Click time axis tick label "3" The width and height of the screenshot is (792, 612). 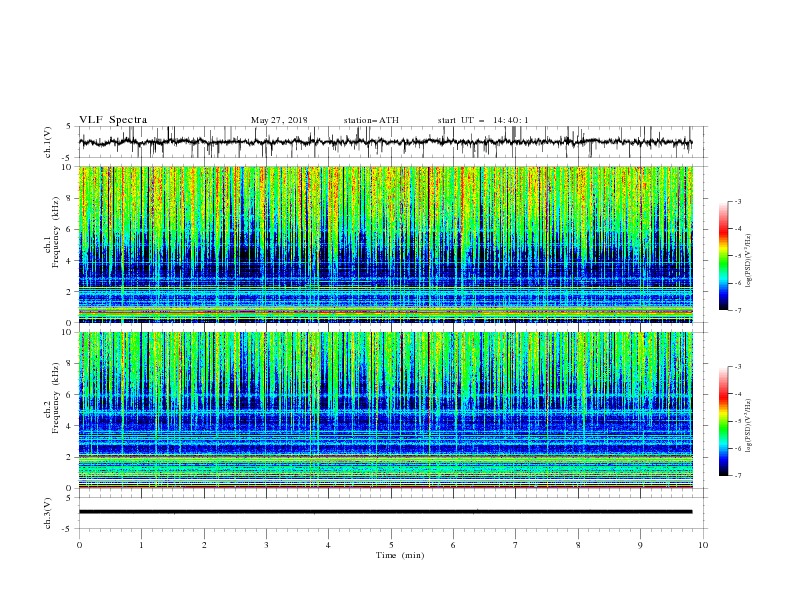point(266,545)
